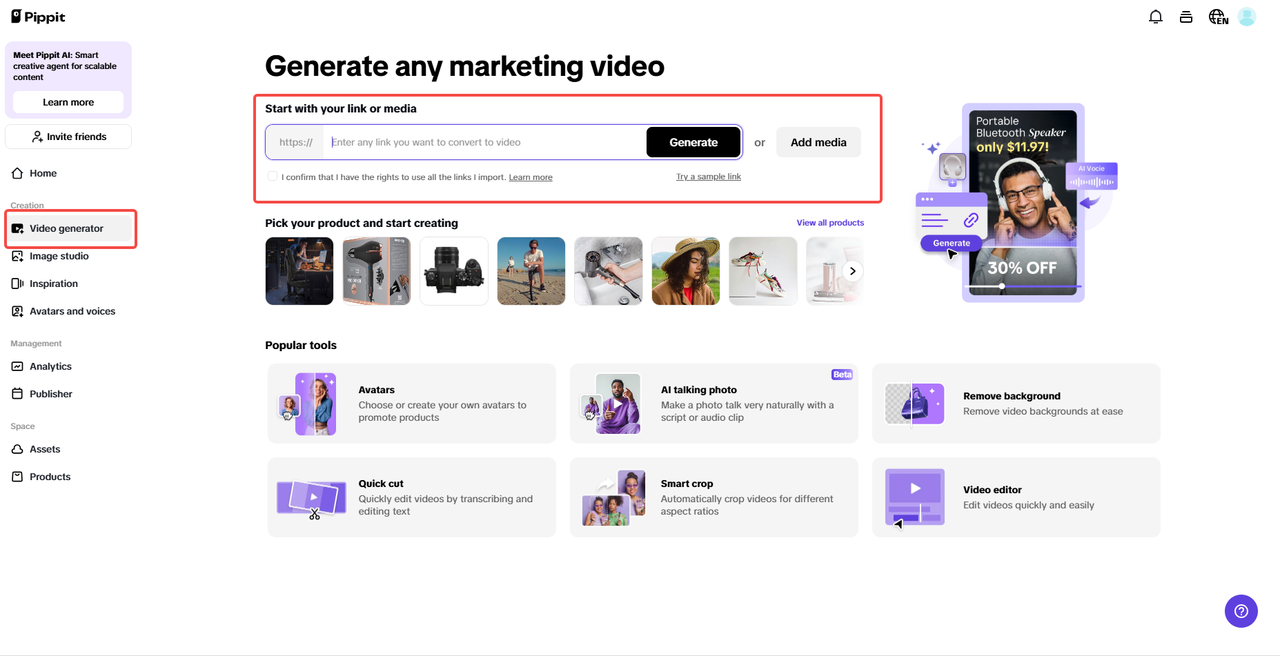
Task: Open the Products section
Action: coord(48,476)
